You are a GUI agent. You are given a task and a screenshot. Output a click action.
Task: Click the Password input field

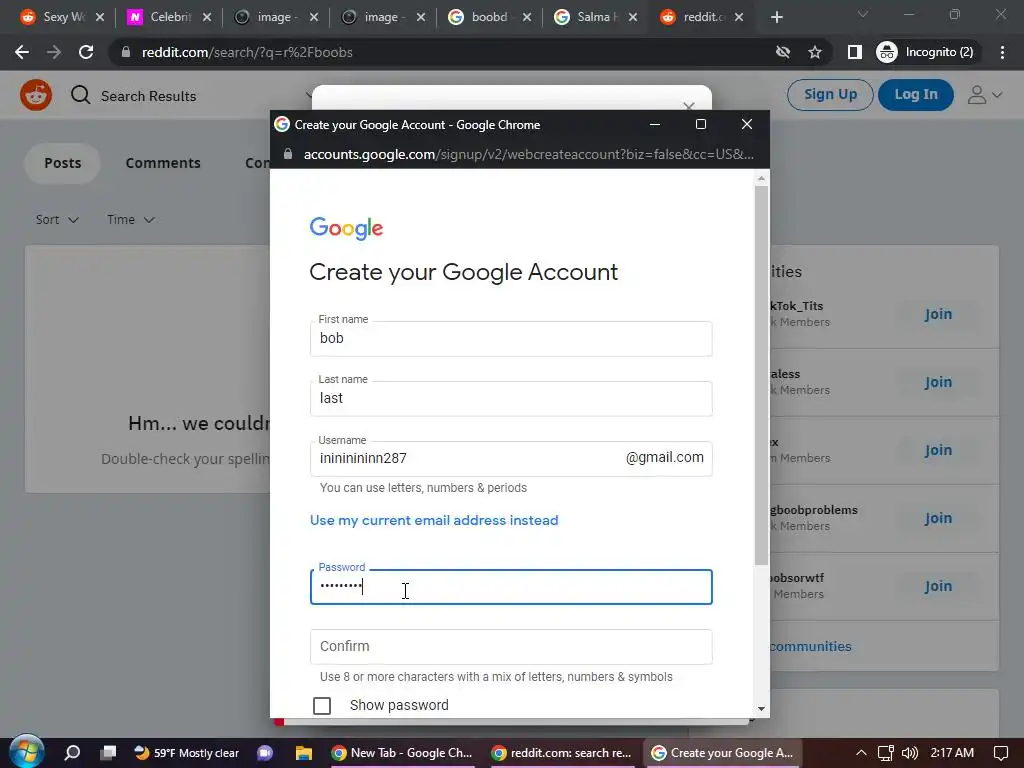point(511,586)
